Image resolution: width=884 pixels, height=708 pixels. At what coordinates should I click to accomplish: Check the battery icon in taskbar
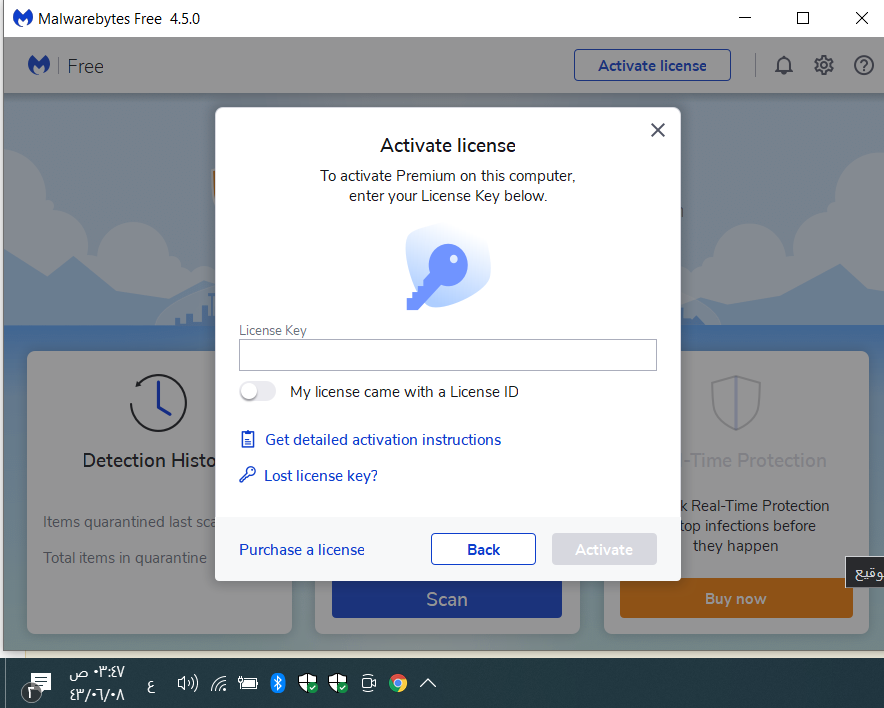tap(247, 684)
